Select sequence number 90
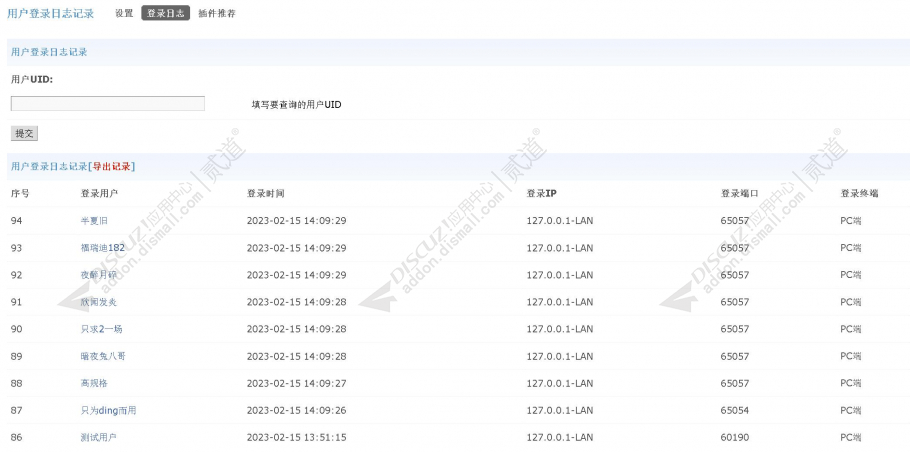The width and height of the screenshot is (910, 452). click(17, 329)
